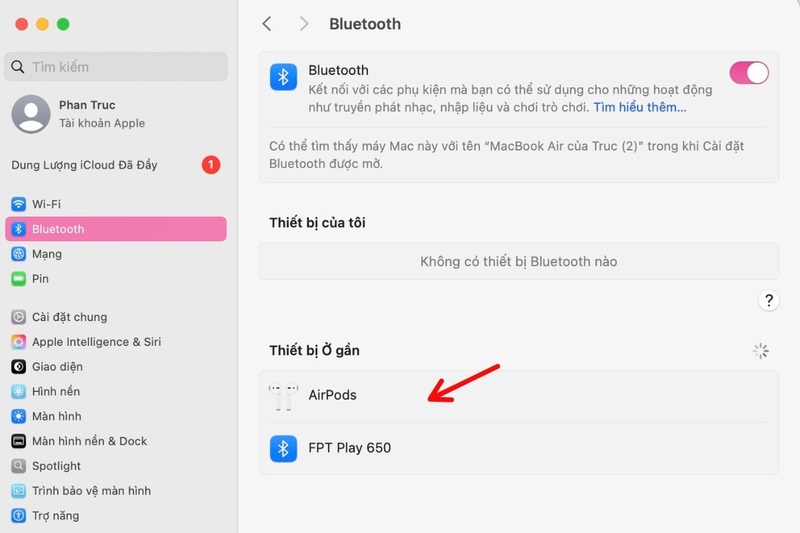
Task: Open Dung Lượng iCloud Đã Đầy notice
Action: click(116, 165)
